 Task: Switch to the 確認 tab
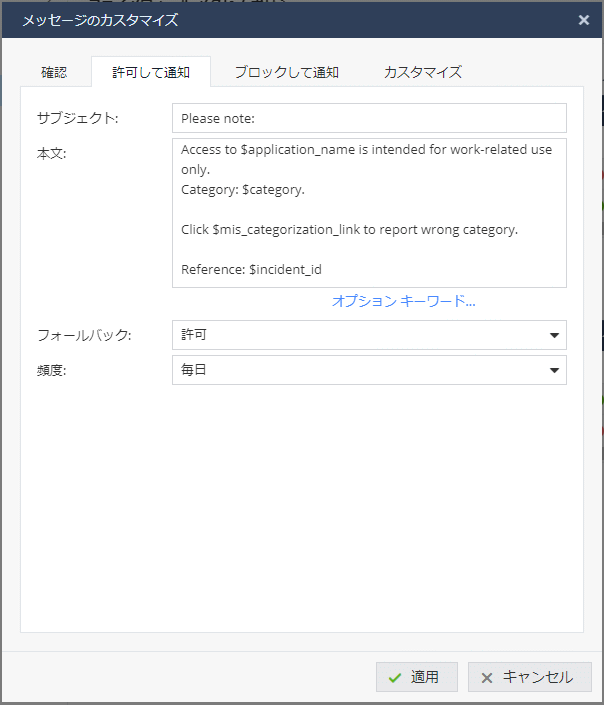[x=54, y=72]
